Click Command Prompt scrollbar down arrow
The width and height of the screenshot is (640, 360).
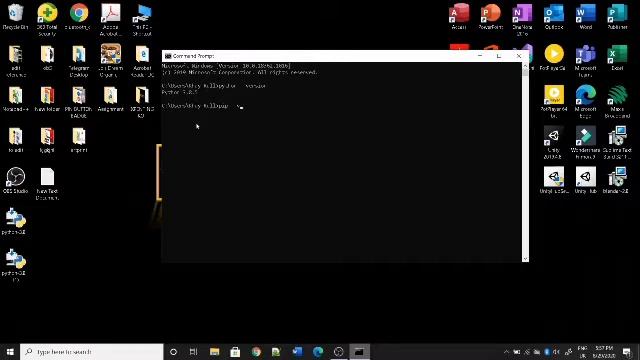[x=525, y=258]
